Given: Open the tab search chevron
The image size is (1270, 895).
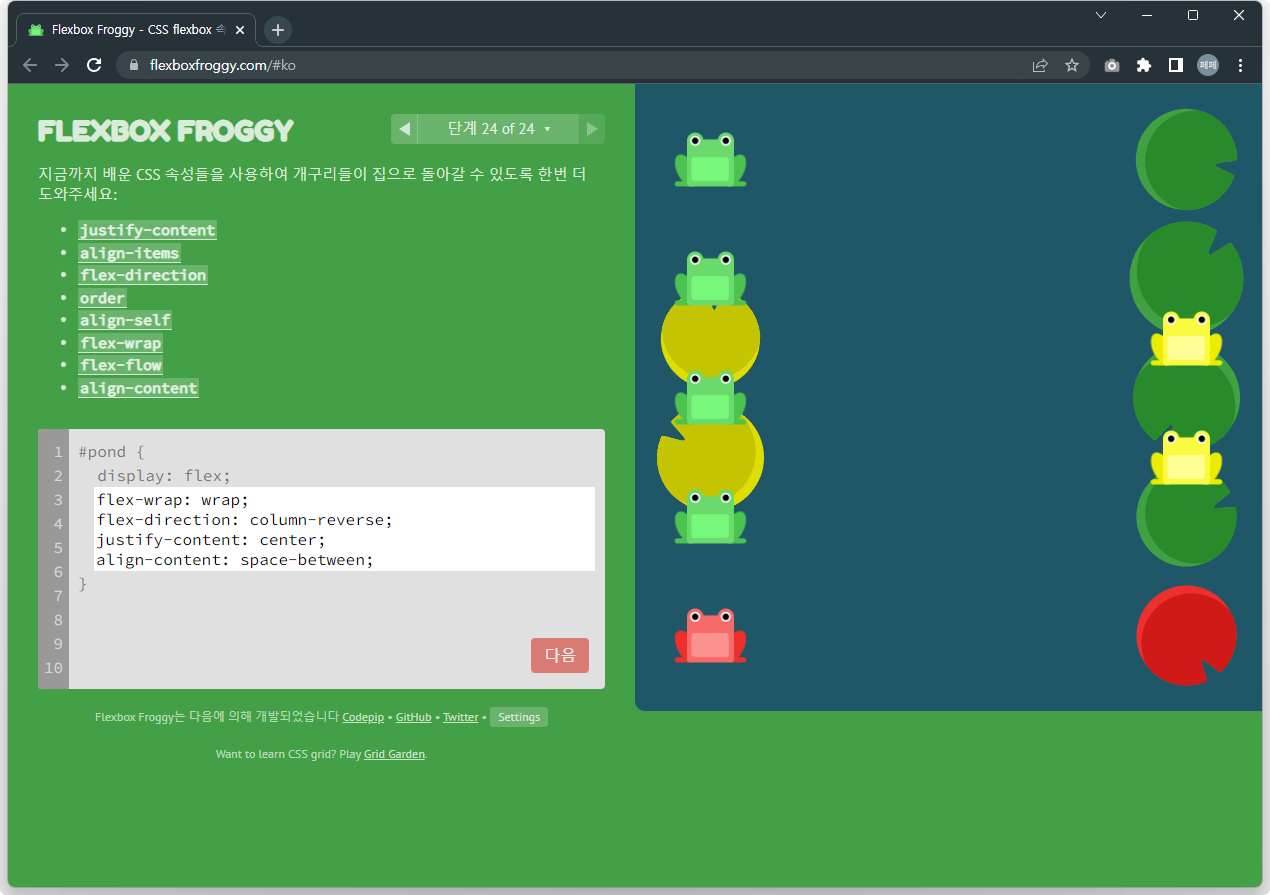Looking at the screenshot, I should [1101, 15].
